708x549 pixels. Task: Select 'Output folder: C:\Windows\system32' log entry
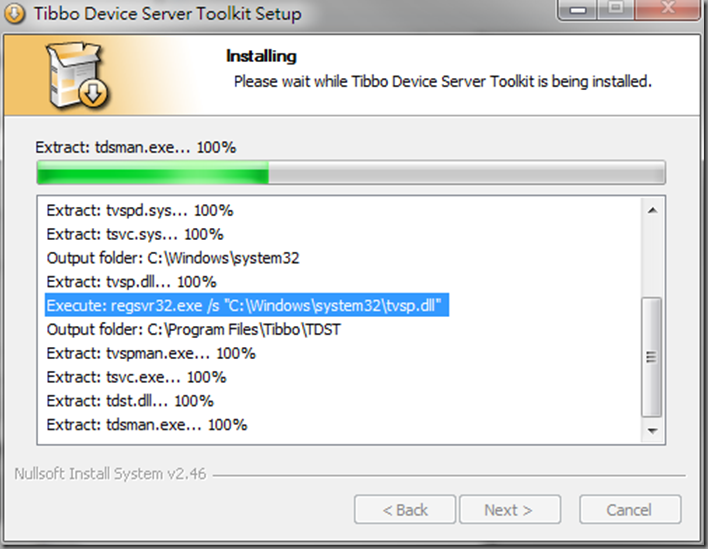pyautogui.click(x=173, y=258)
